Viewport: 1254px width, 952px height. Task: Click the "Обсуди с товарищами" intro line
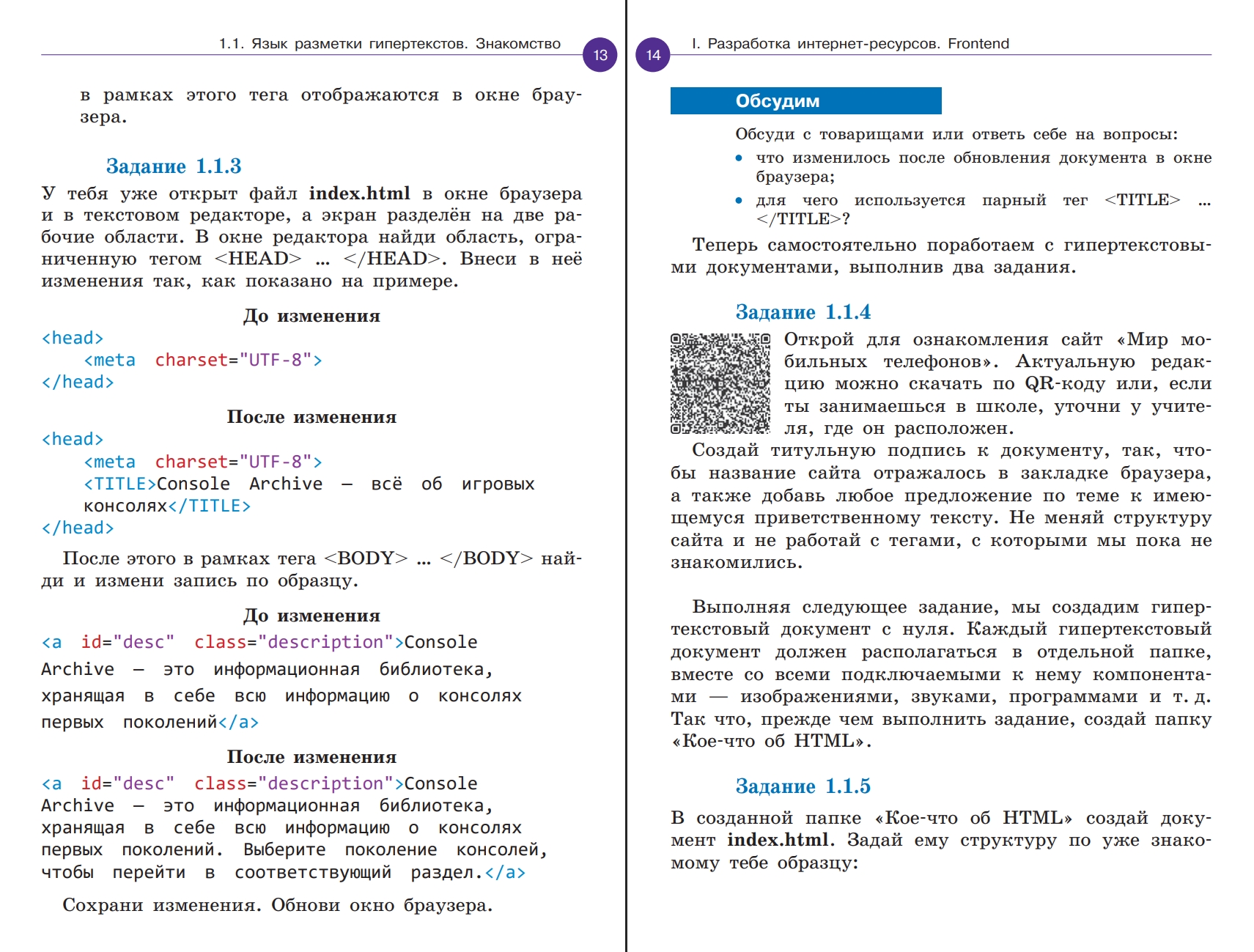click(x=956, y=134)
